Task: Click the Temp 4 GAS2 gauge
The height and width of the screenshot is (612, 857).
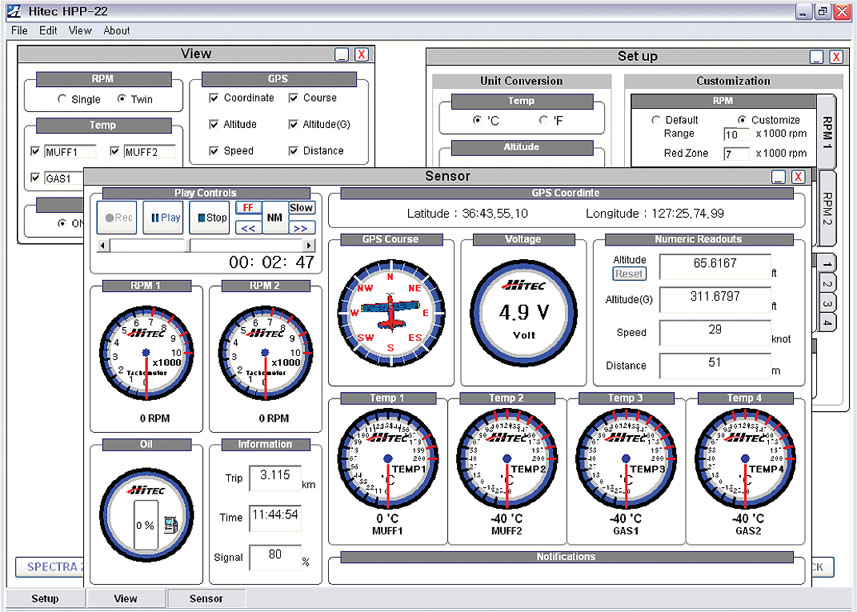Action: pyautogui.click(x=745, y=459)
